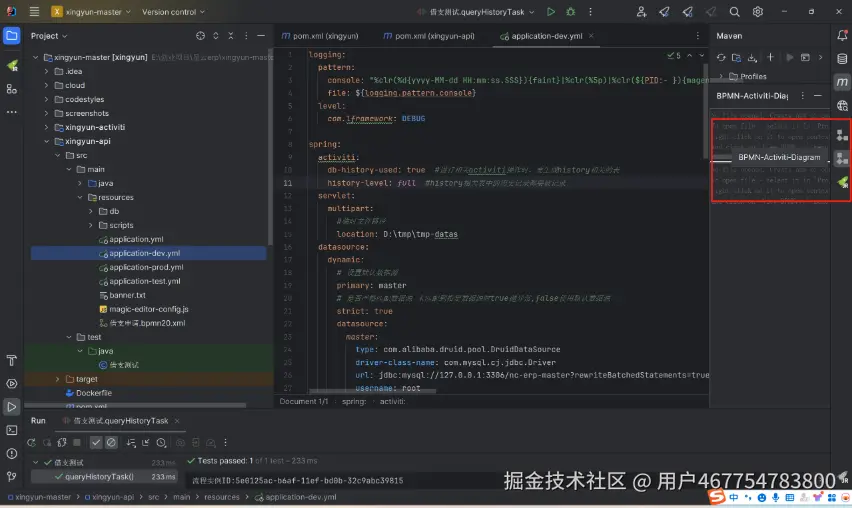The height and width of the screenshot is (508, 852).
Task: Expand the db folder
Action: [91, 211]
